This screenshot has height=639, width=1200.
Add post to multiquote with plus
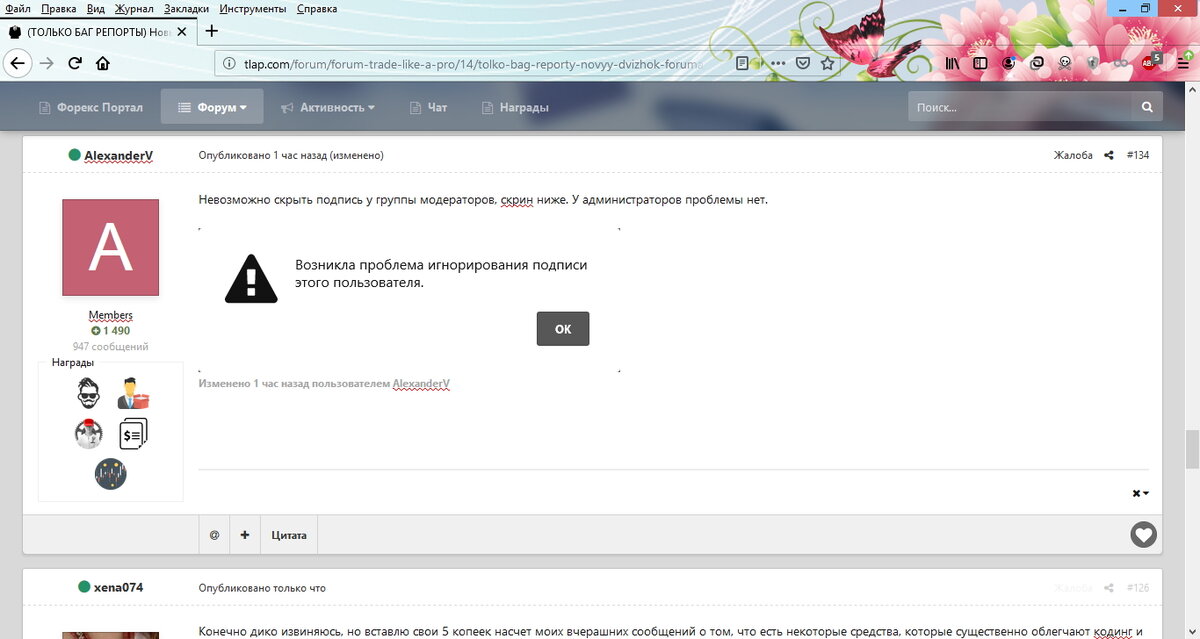pyautogui.click(x=245, y=535)
